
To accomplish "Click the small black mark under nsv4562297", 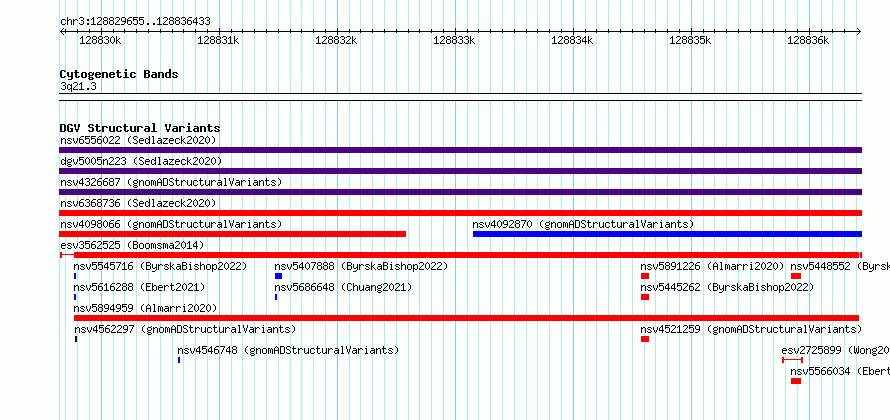I will coord(75,339).
